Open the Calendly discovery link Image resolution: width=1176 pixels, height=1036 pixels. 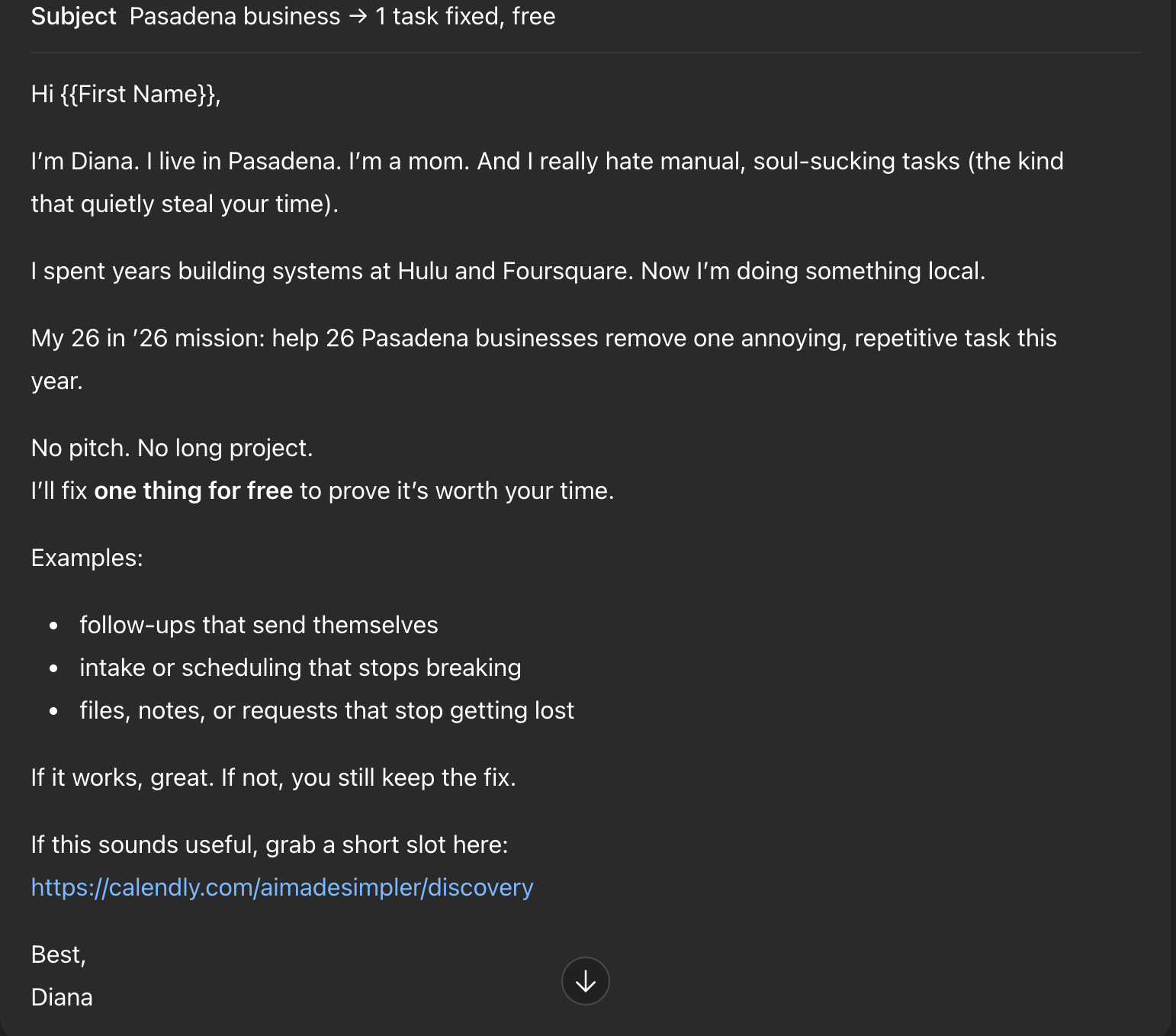pos(282,887)
